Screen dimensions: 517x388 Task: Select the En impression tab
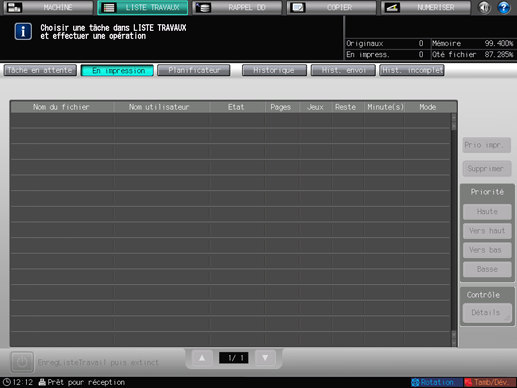coord(117,70)
